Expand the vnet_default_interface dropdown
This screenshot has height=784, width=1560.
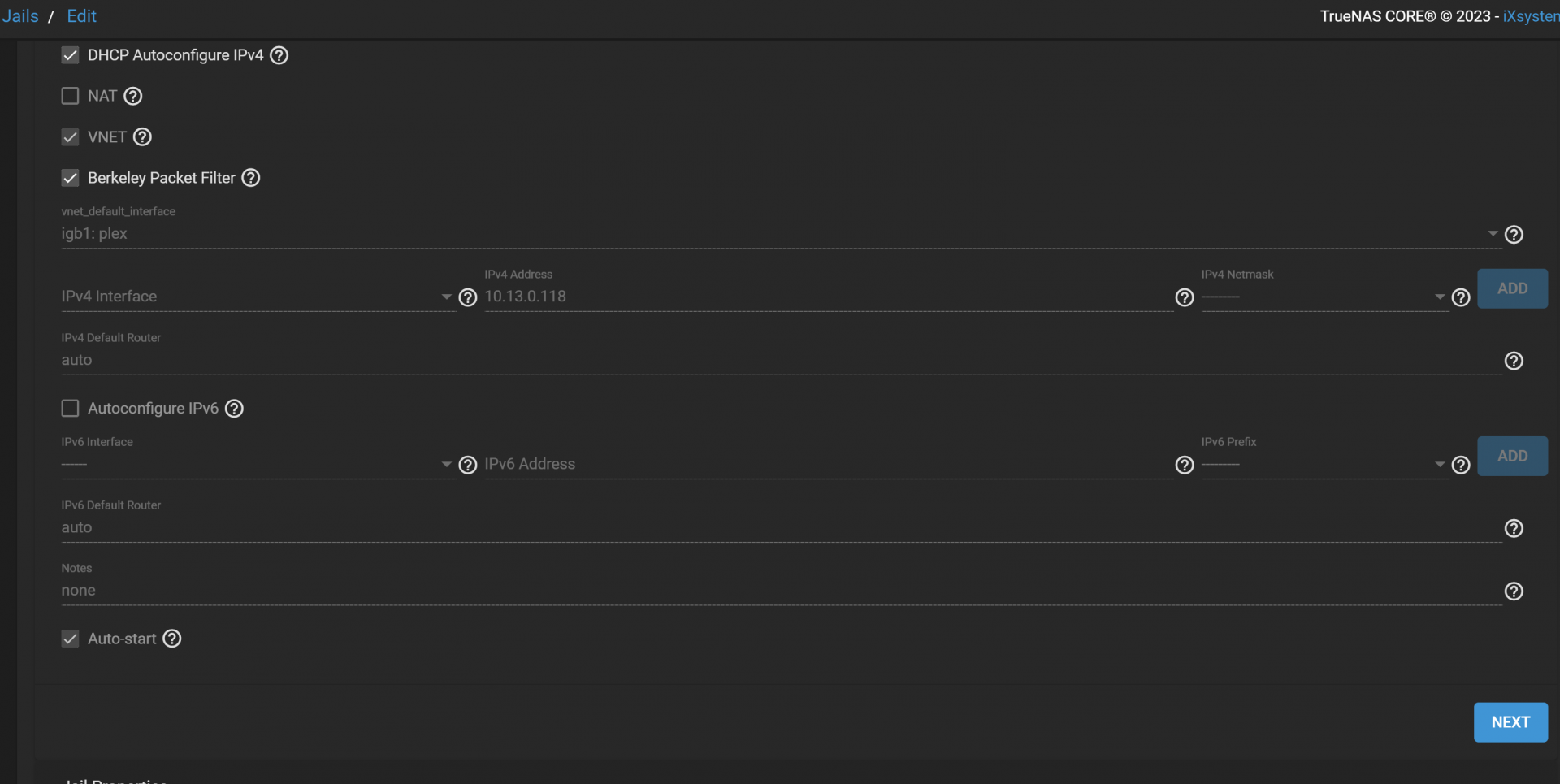pos(1493,234)
